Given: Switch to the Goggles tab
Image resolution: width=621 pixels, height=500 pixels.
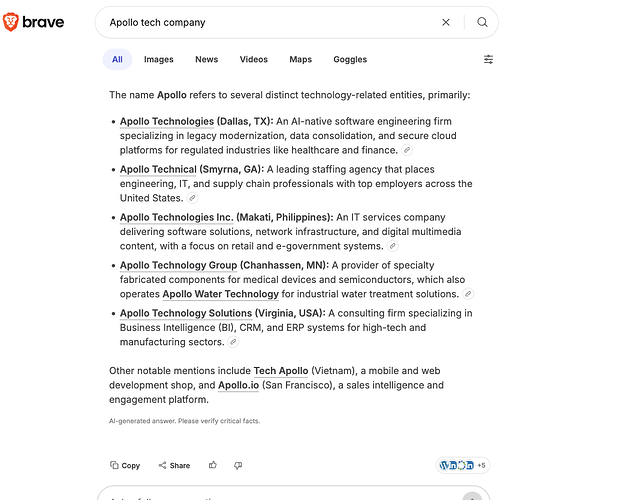Looking at the screenshot, I should click(350, 59).
